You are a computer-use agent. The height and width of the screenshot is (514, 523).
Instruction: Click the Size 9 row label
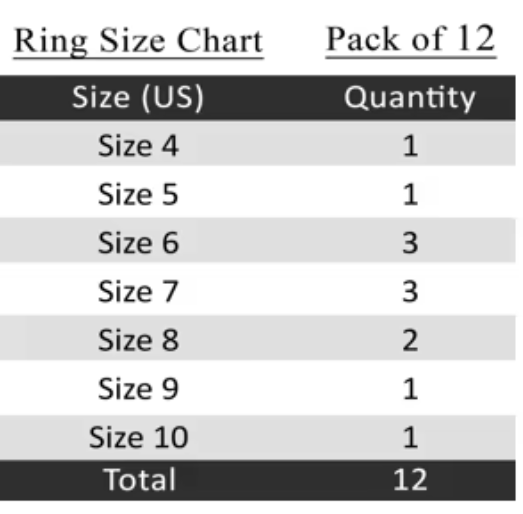pyautogui.click(x=138, y=389)
